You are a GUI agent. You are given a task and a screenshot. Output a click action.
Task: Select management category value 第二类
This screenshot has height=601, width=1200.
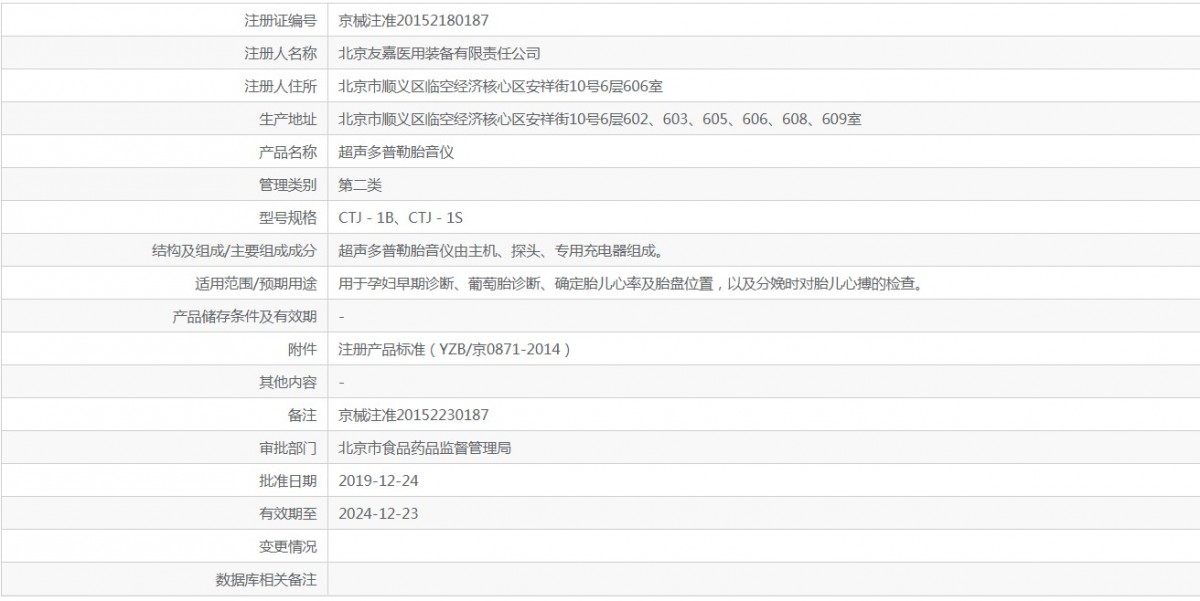tap(360, 185)
